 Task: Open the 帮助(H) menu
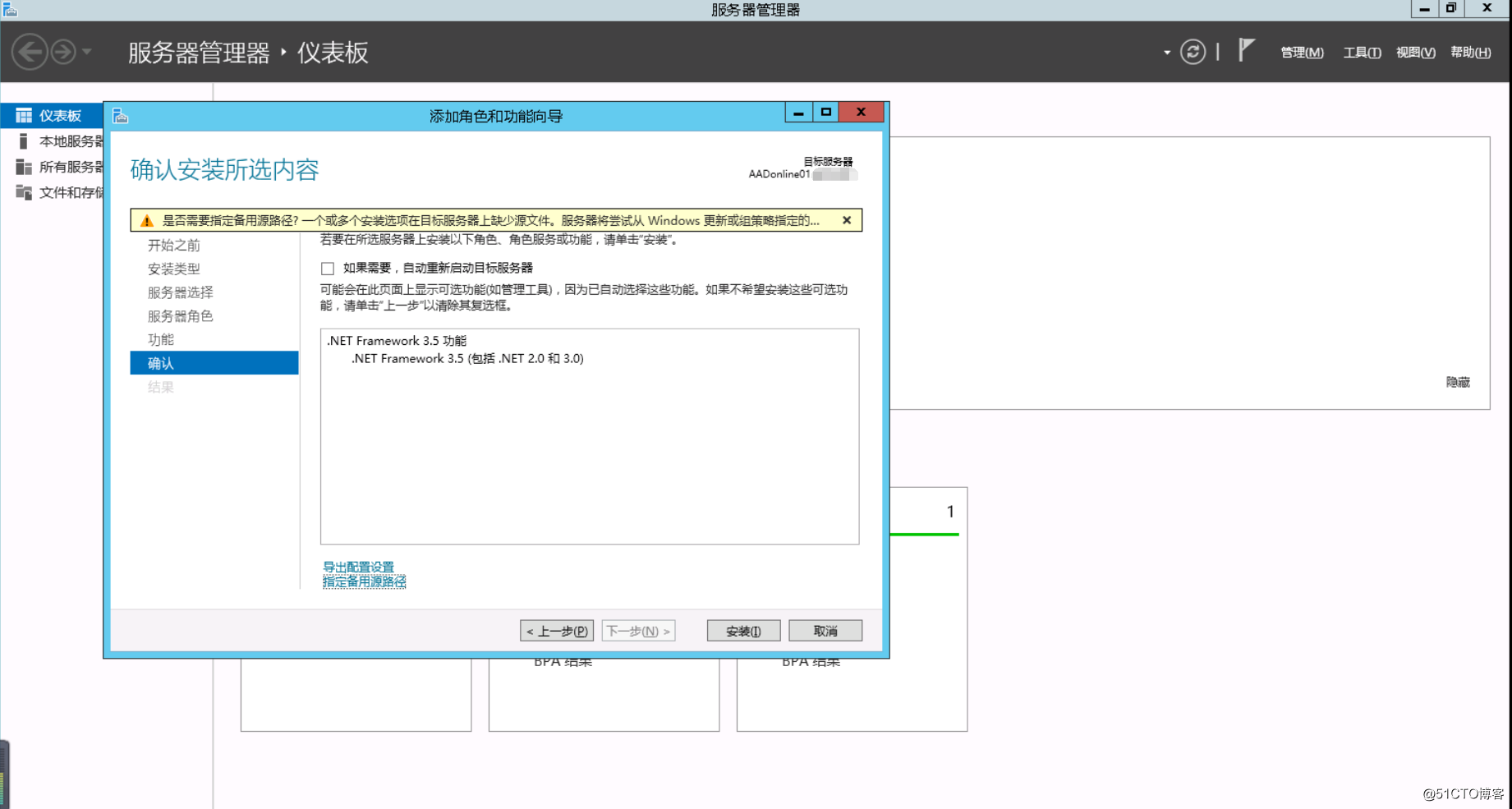pyautogui.click(x=1470, y=53)
